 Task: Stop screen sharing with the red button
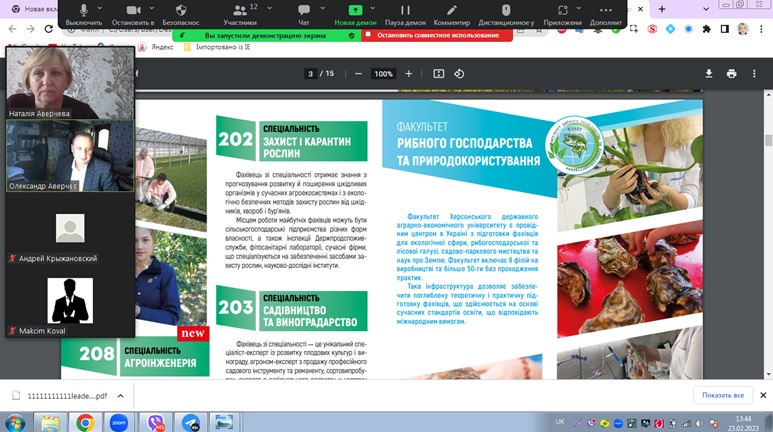pos(437,35)
